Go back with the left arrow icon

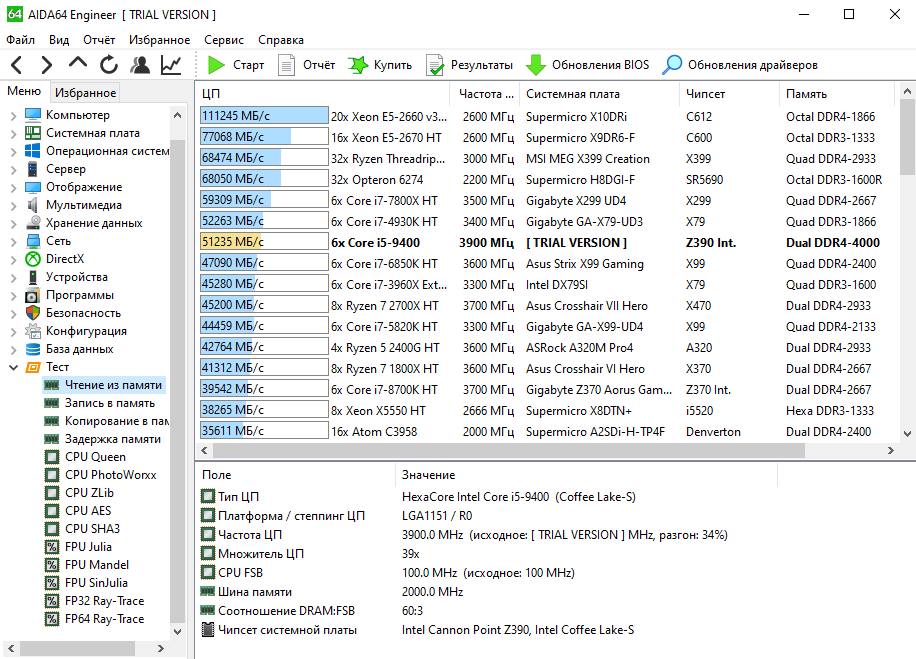[16, 65]
